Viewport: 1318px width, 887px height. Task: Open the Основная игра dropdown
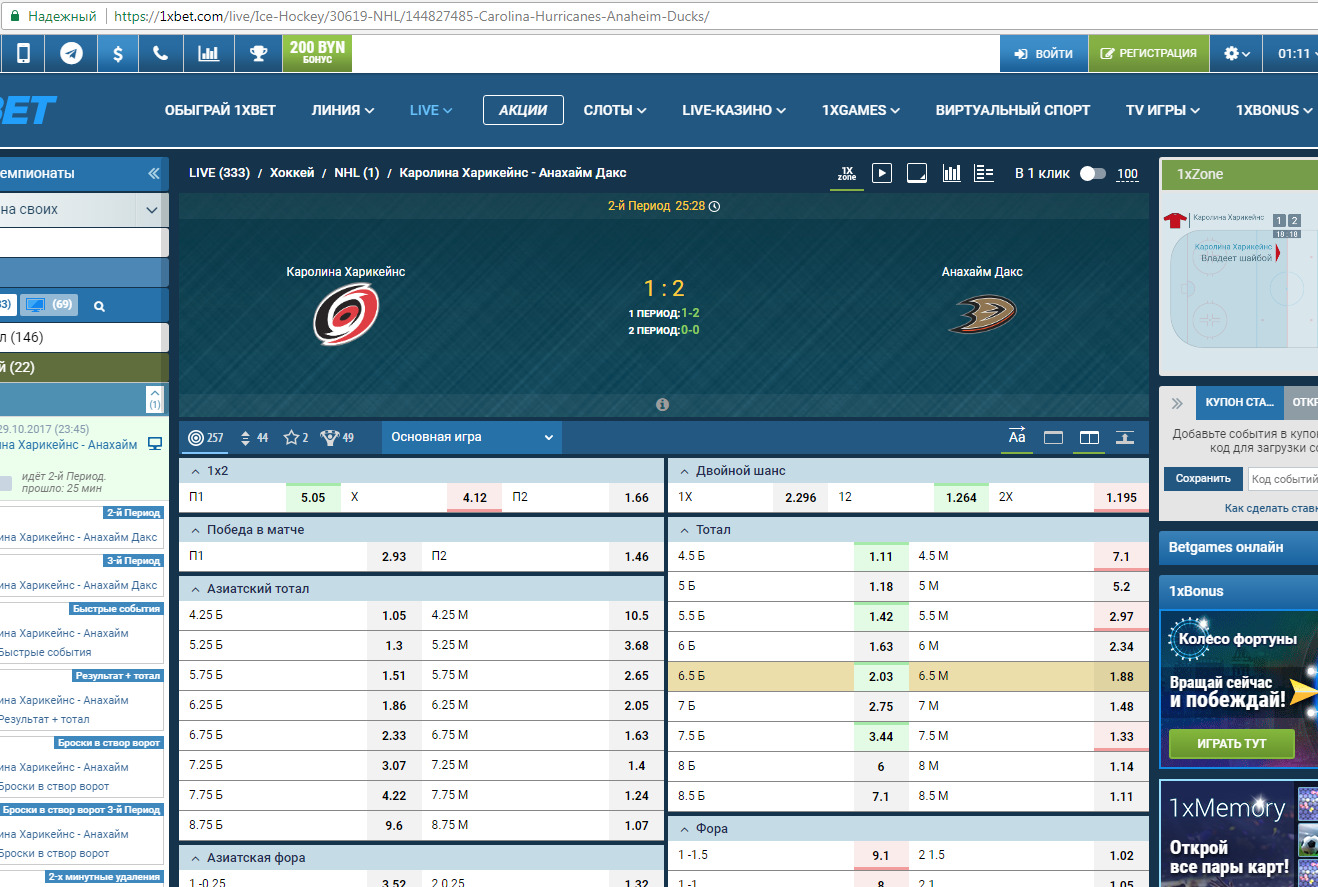[x=472, y=437]
